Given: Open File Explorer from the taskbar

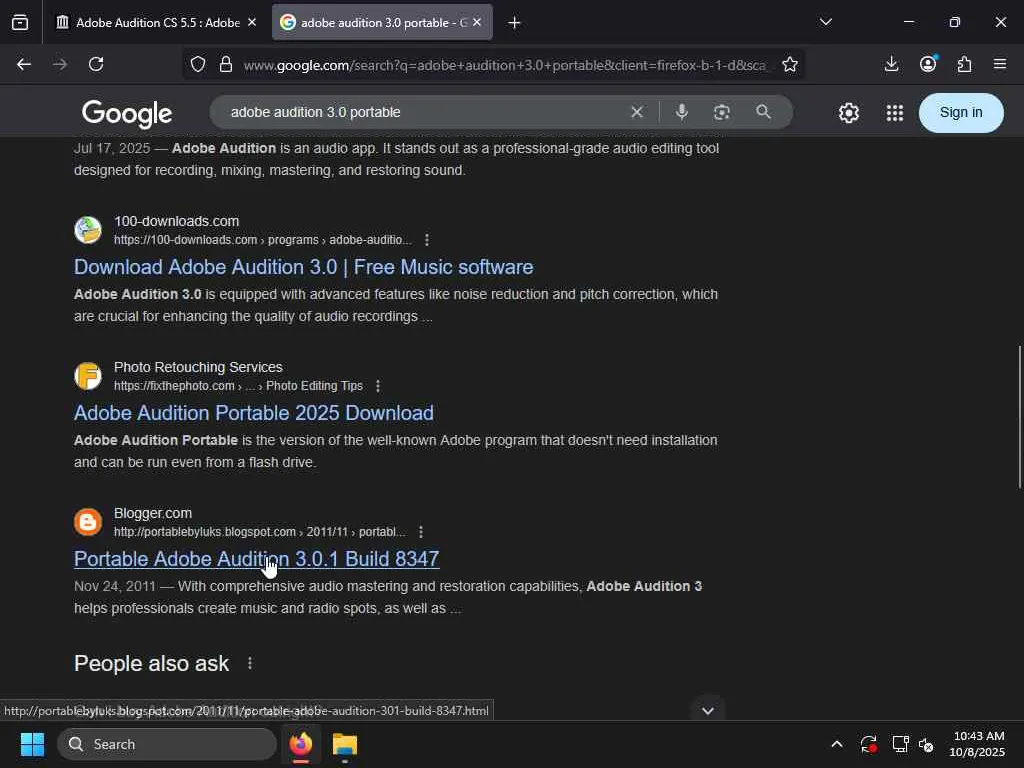Looking at the screenshot, I should (x=345, y=744).
